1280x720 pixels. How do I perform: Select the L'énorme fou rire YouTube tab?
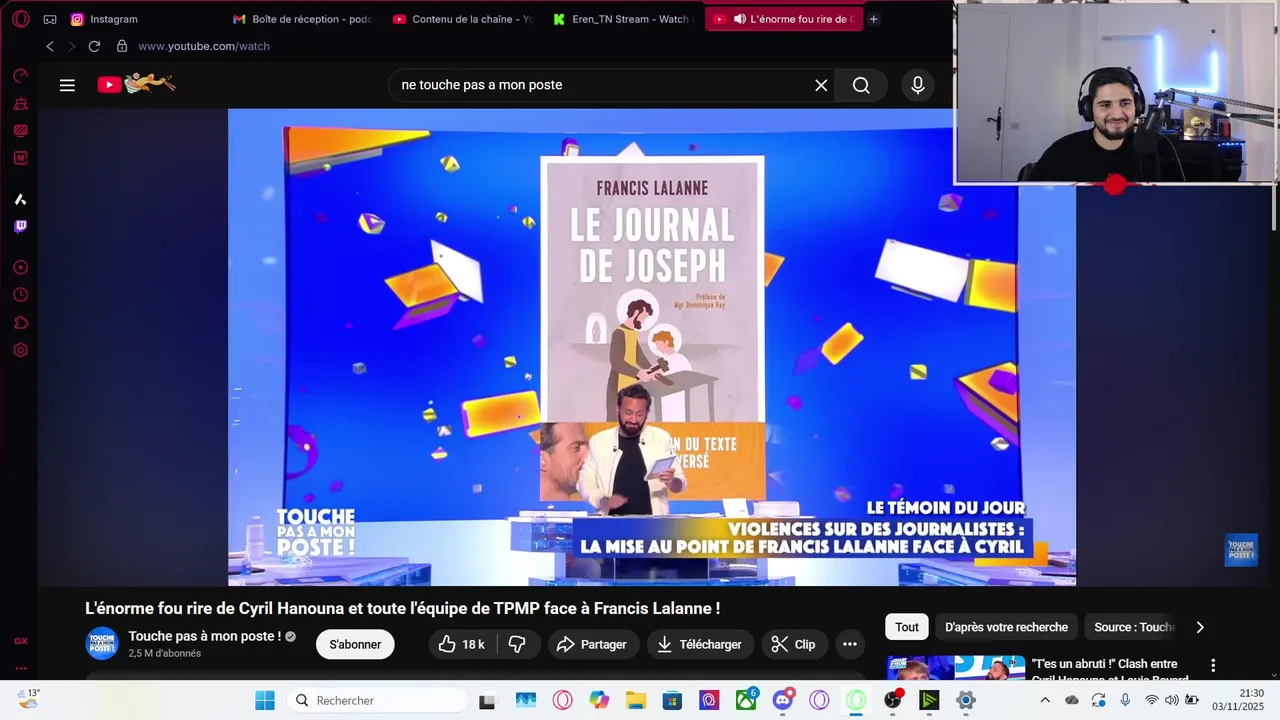click(784, 19)
